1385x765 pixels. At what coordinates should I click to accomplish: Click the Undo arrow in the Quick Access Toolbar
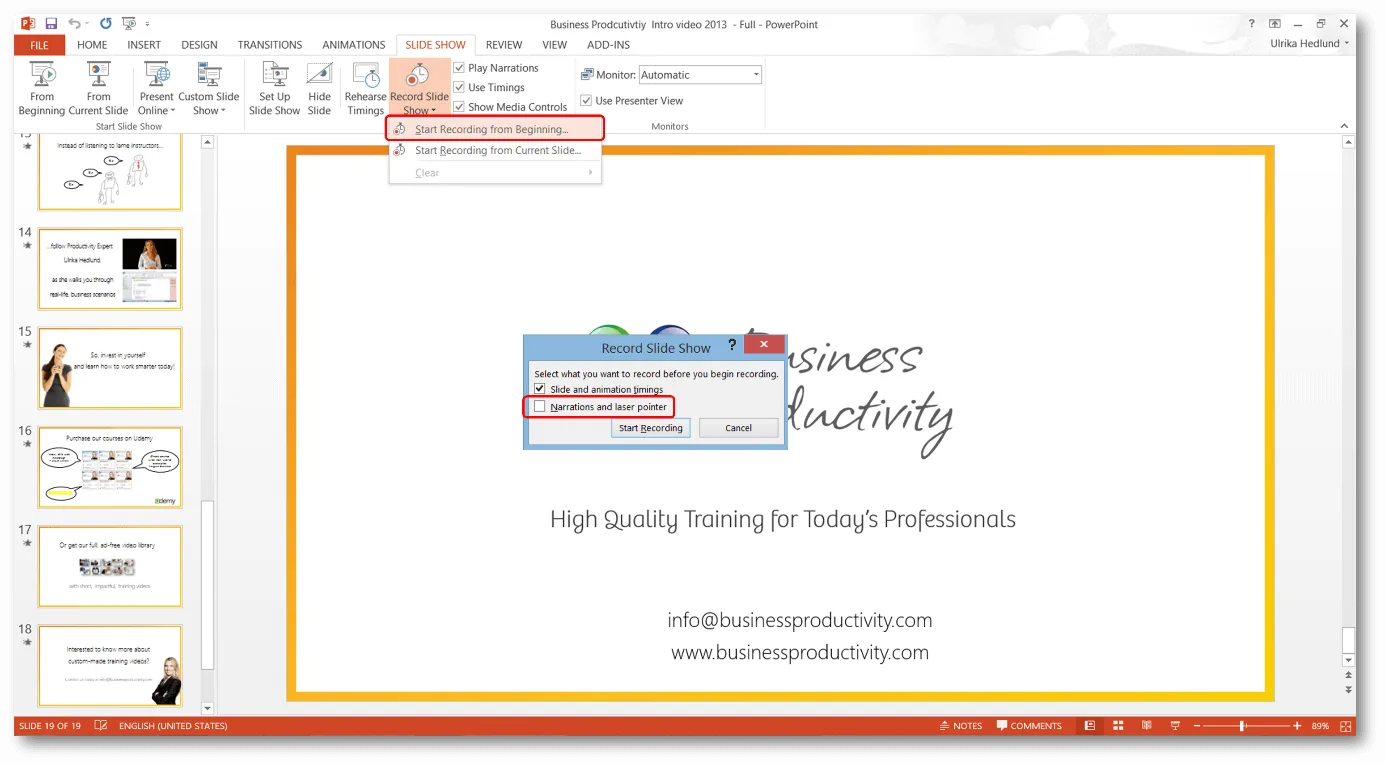tap(74, 23)
